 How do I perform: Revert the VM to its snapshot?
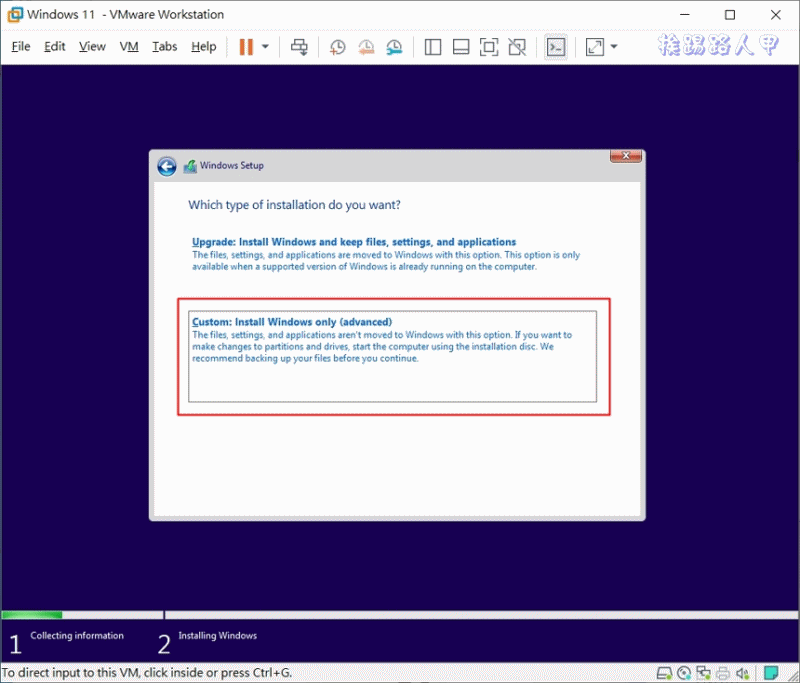pos(366,47)
